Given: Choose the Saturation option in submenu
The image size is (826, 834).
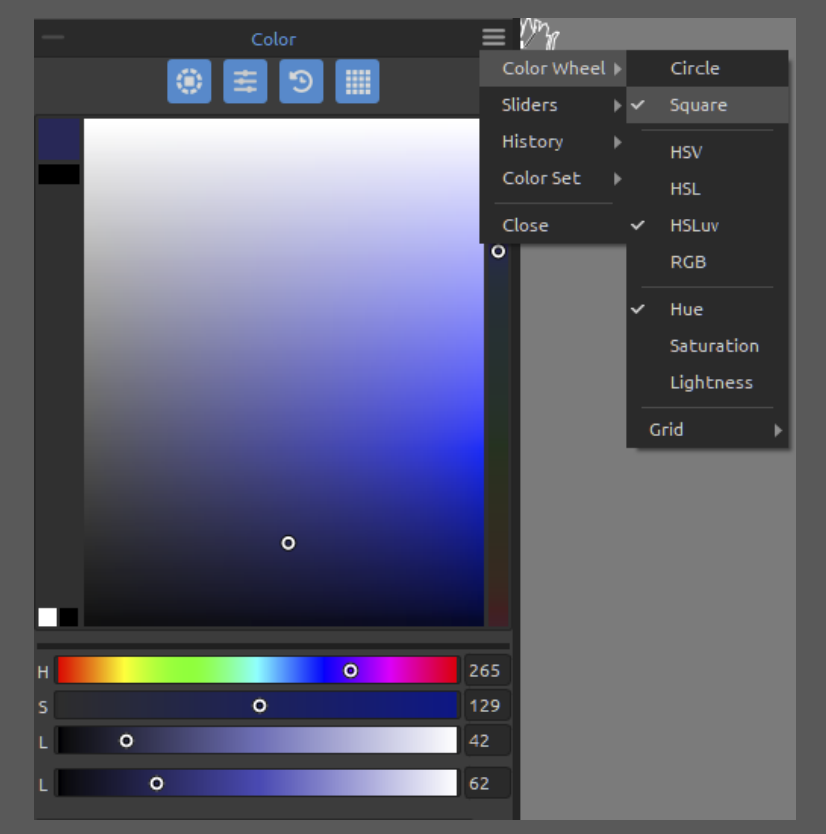Looking at the screenshot, I should [x=713, y=346].
